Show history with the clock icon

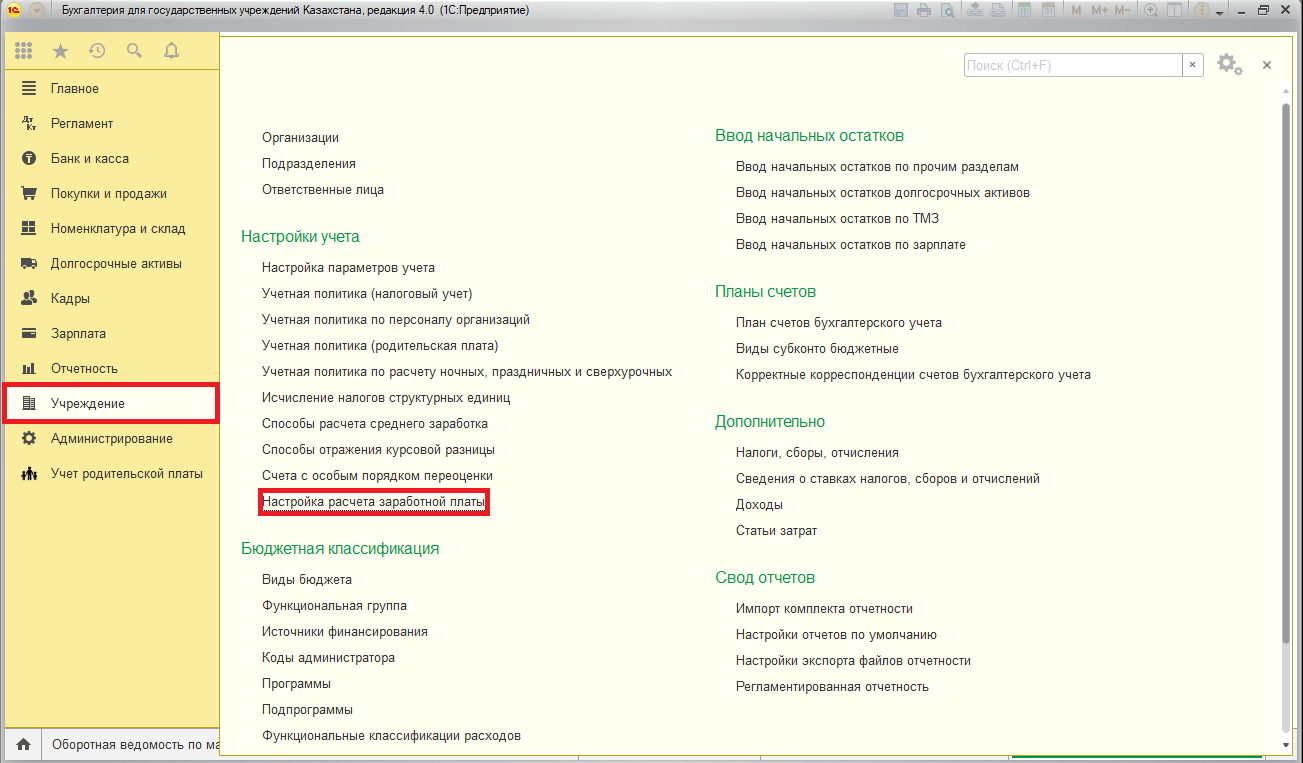pos(97,50)
